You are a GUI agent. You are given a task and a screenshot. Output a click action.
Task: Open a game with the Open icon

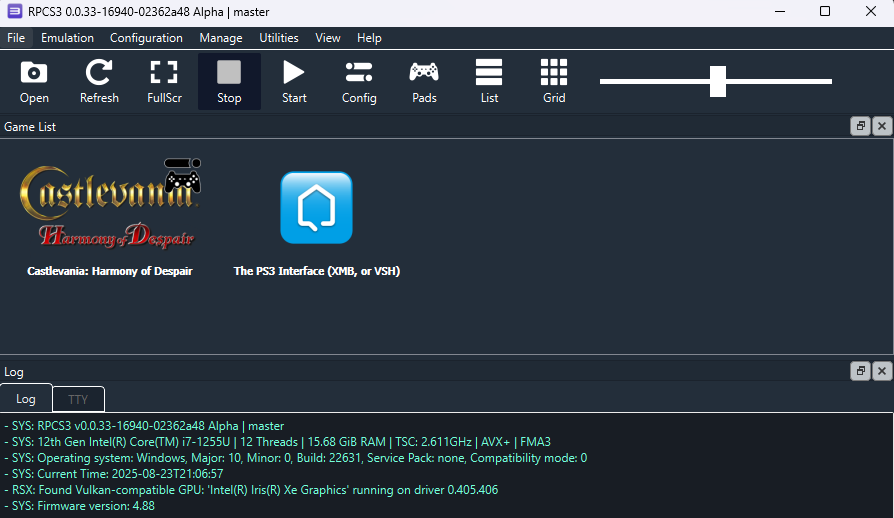click(x=34, y=81)
